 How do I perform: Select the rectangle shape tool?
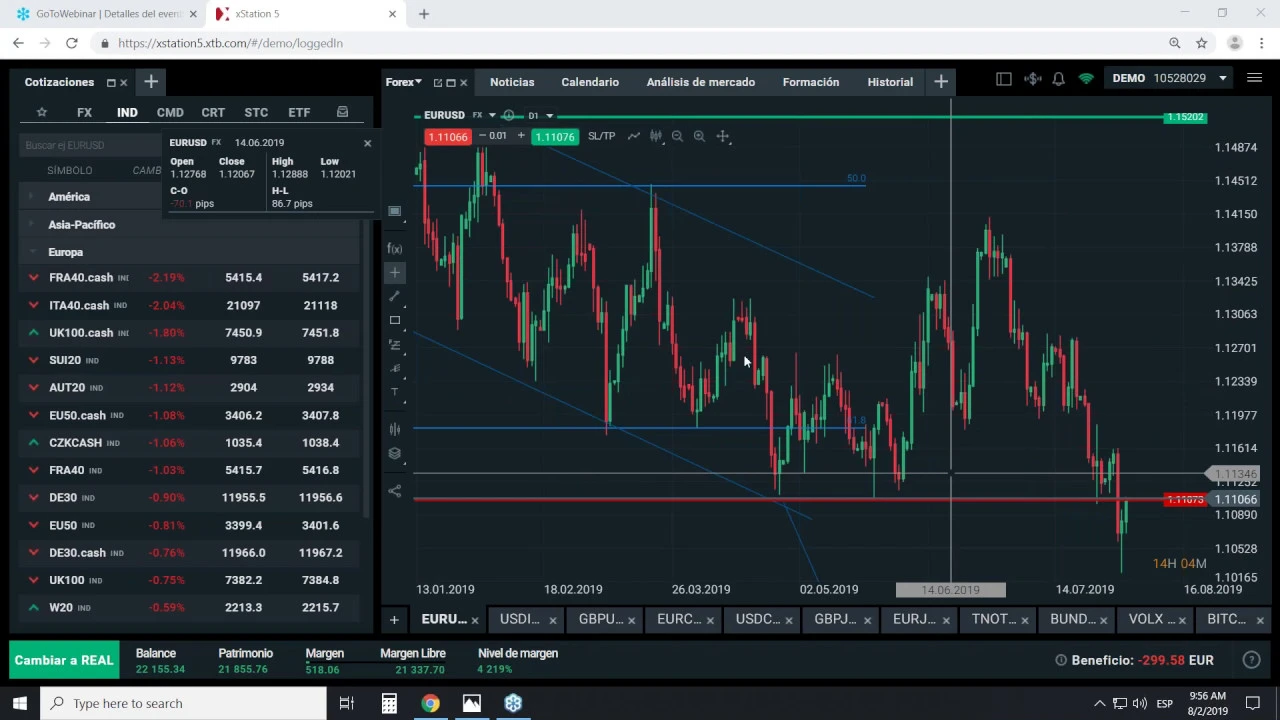point(395,320)
